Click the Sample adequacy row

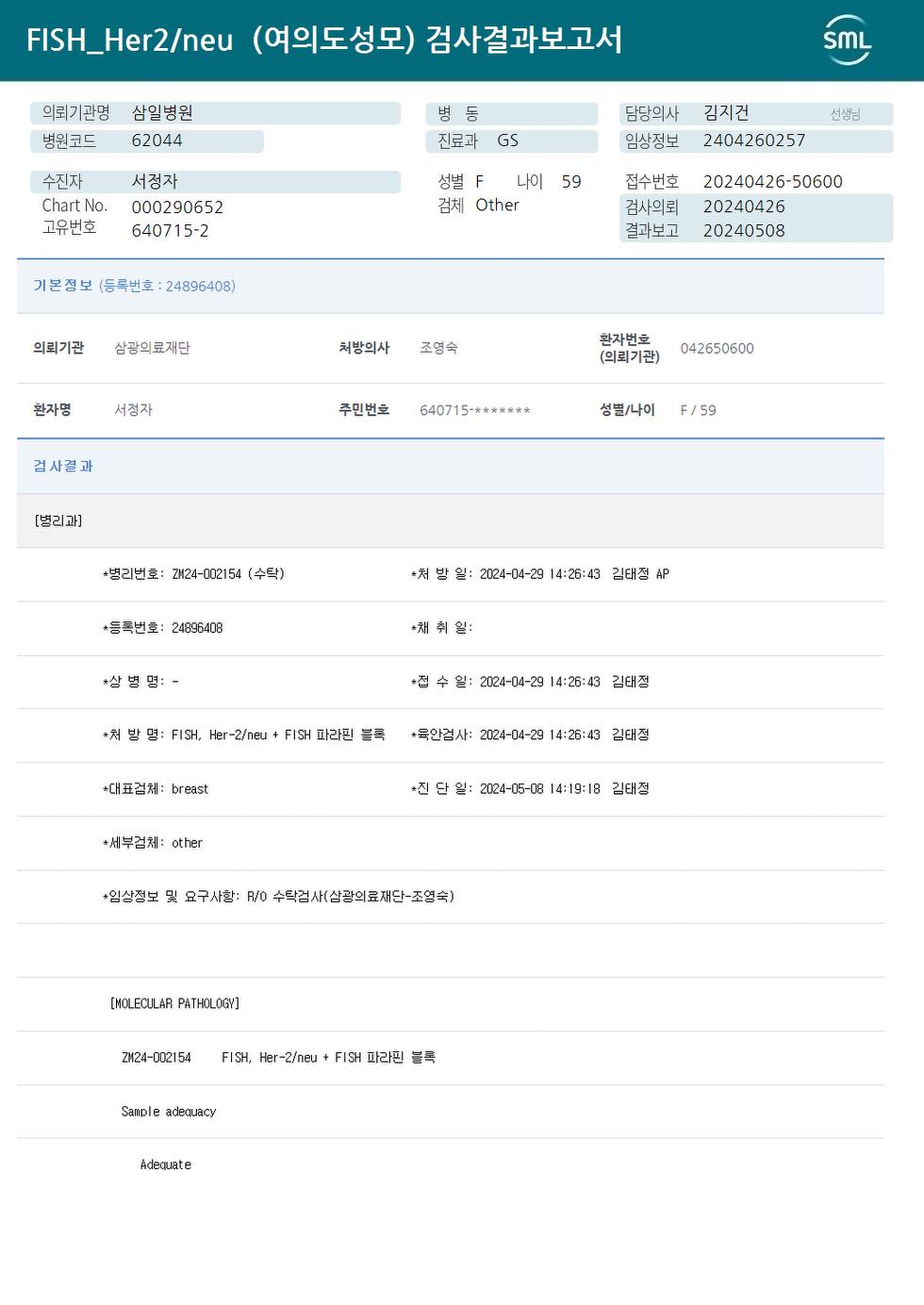(451, 1112)
